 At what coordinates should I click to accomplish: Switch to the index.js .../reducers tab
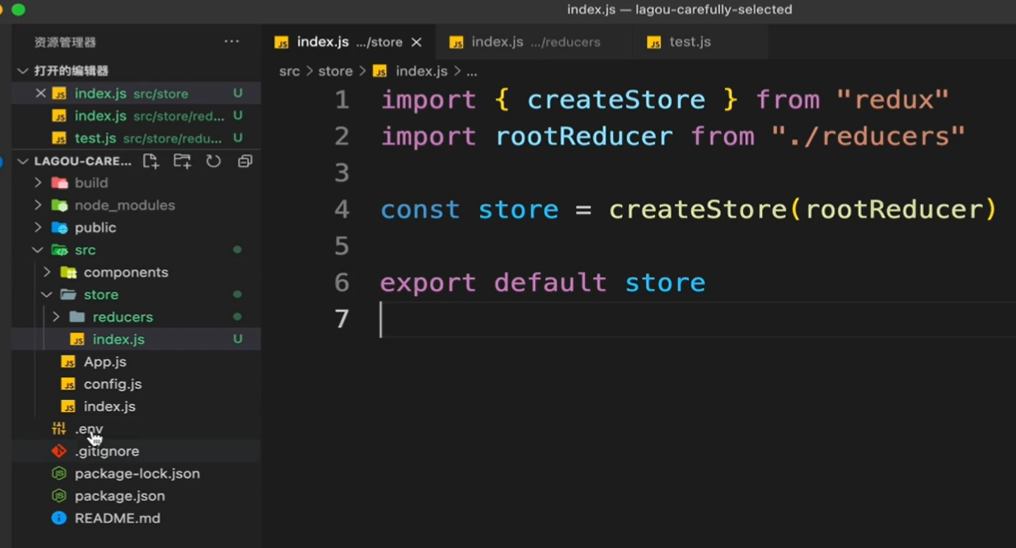534,42
